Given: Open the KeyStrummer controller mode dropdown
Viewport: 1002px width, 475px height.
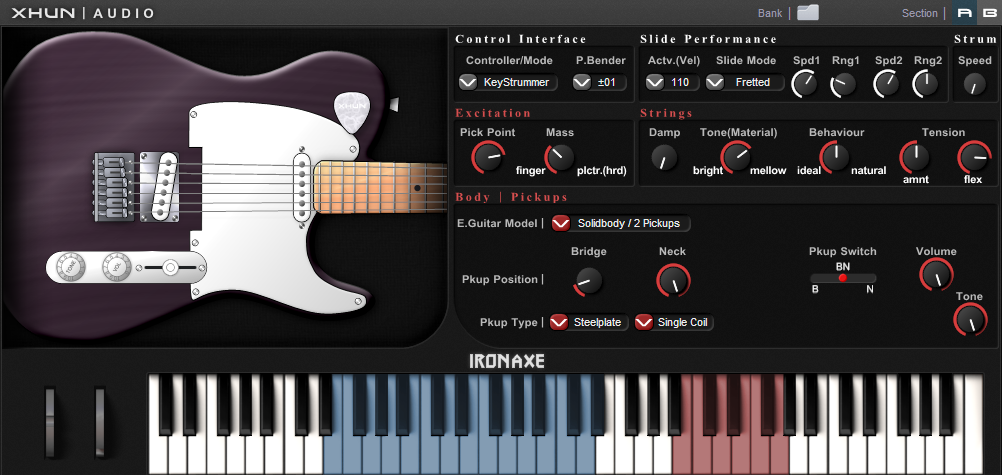Looking at the screenshot, I should coord(508,82).
